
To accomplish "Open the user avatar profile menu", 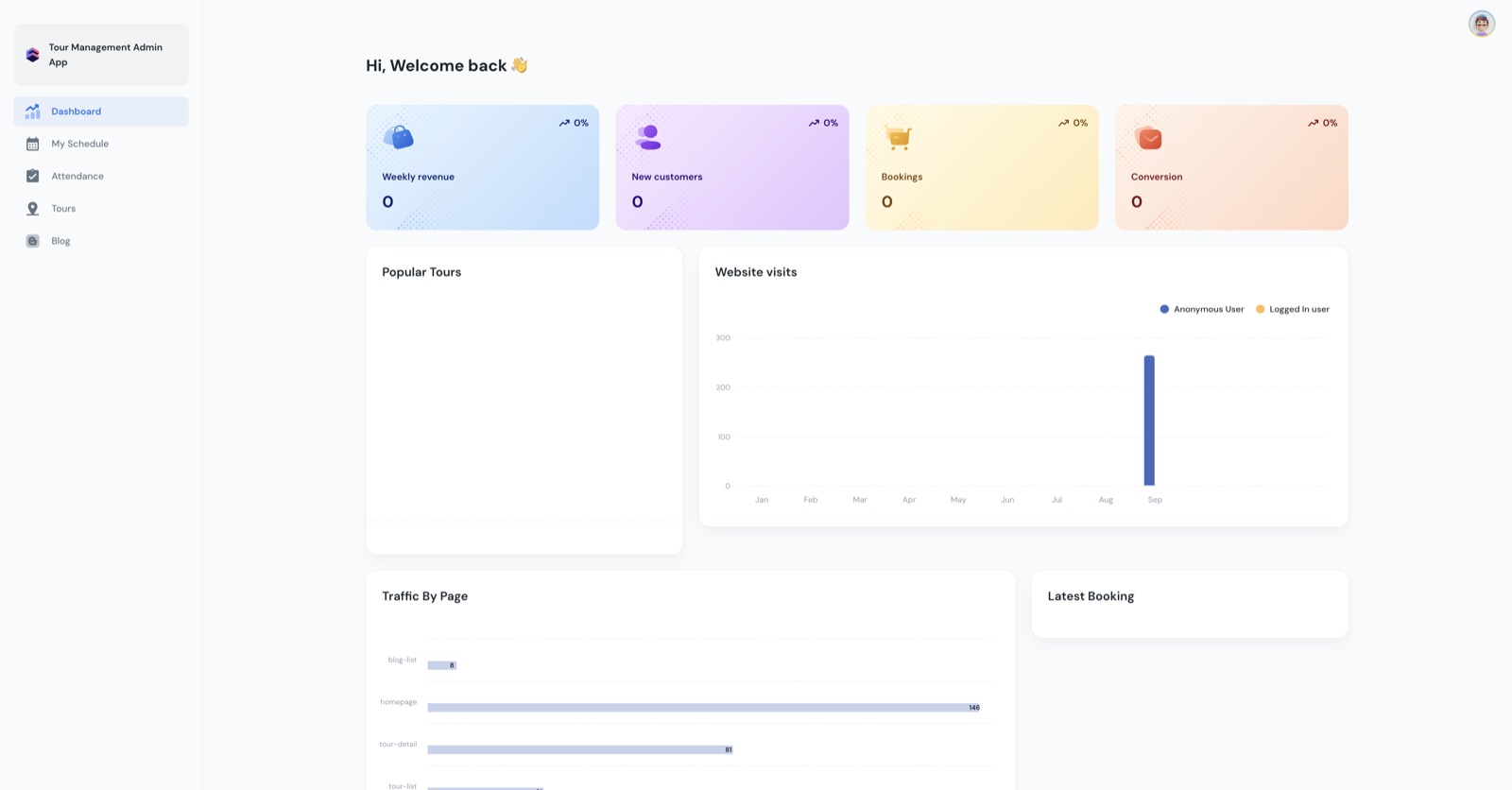I will (1481, 24).
